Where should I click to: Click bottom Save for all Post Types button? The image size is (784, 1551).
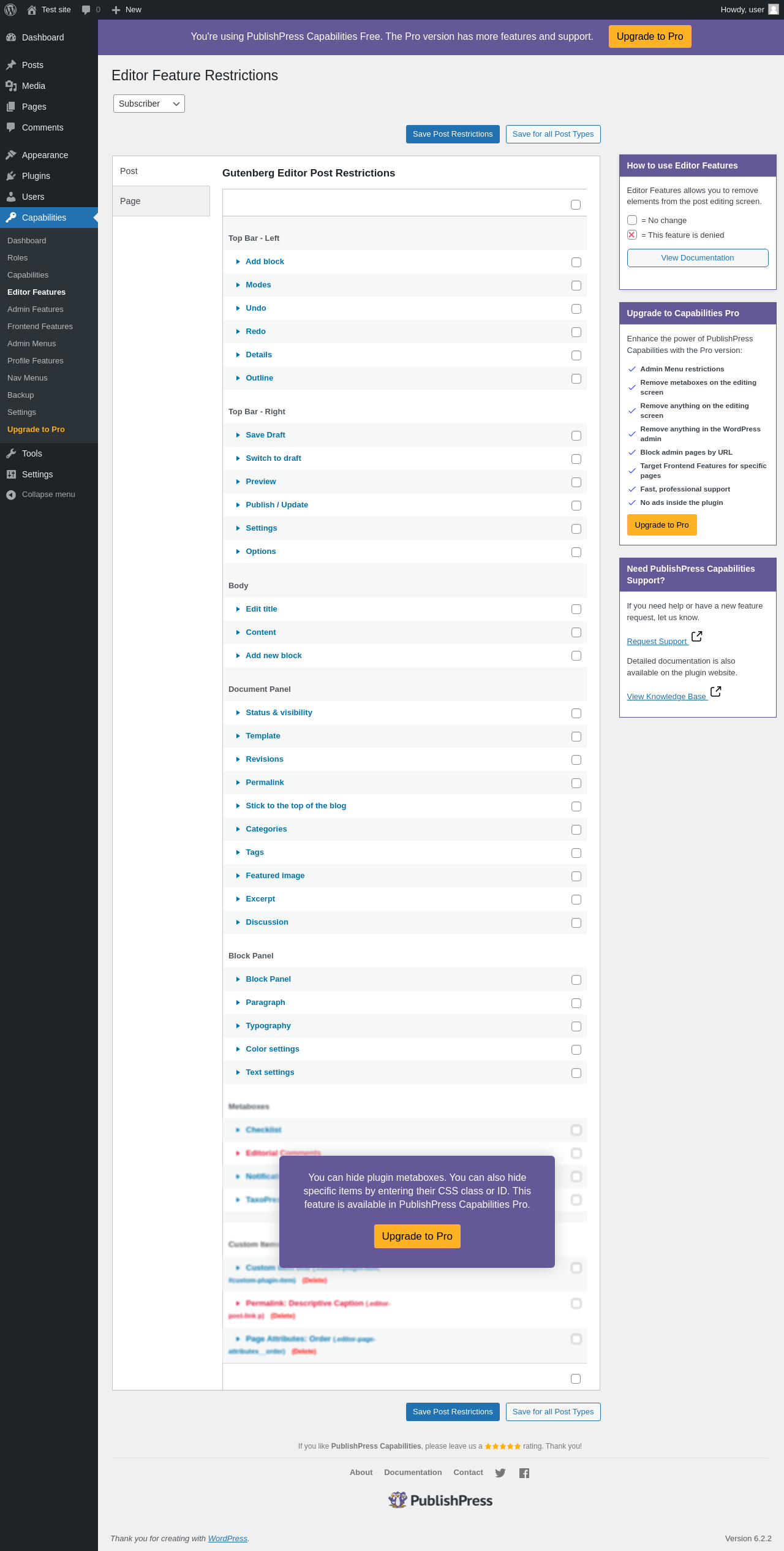click(x=553, y=1412)
